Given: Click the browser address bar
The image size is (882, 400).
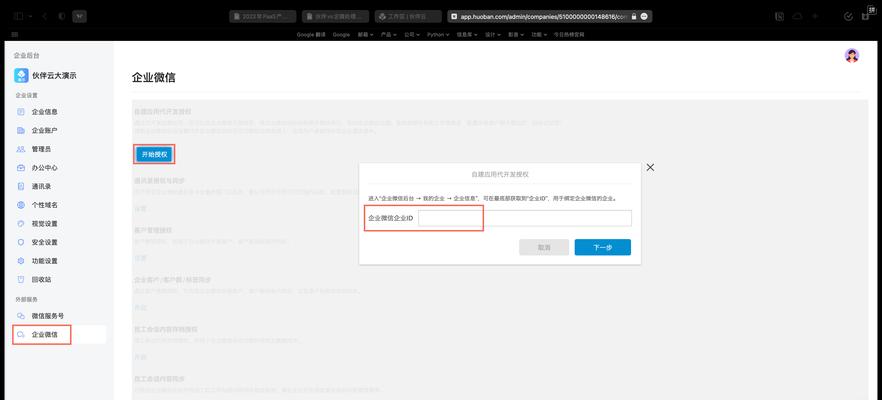Looking at the screenshot, I should 550,17.
